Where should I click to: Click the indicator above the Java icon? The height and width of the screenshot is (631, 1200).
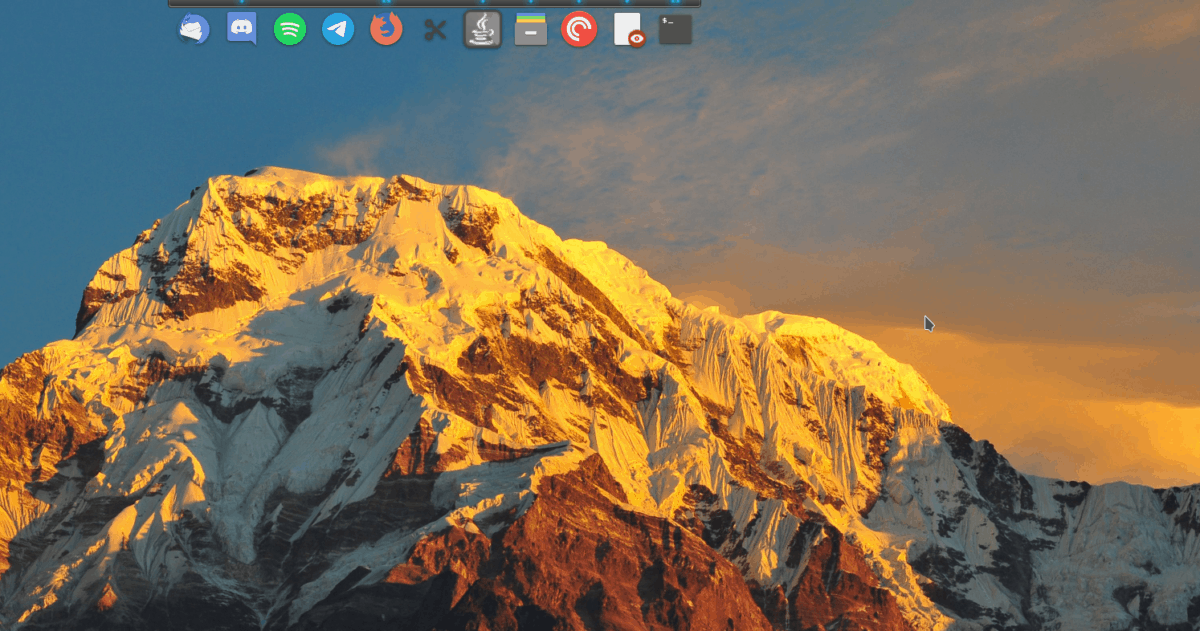point(481,4)
